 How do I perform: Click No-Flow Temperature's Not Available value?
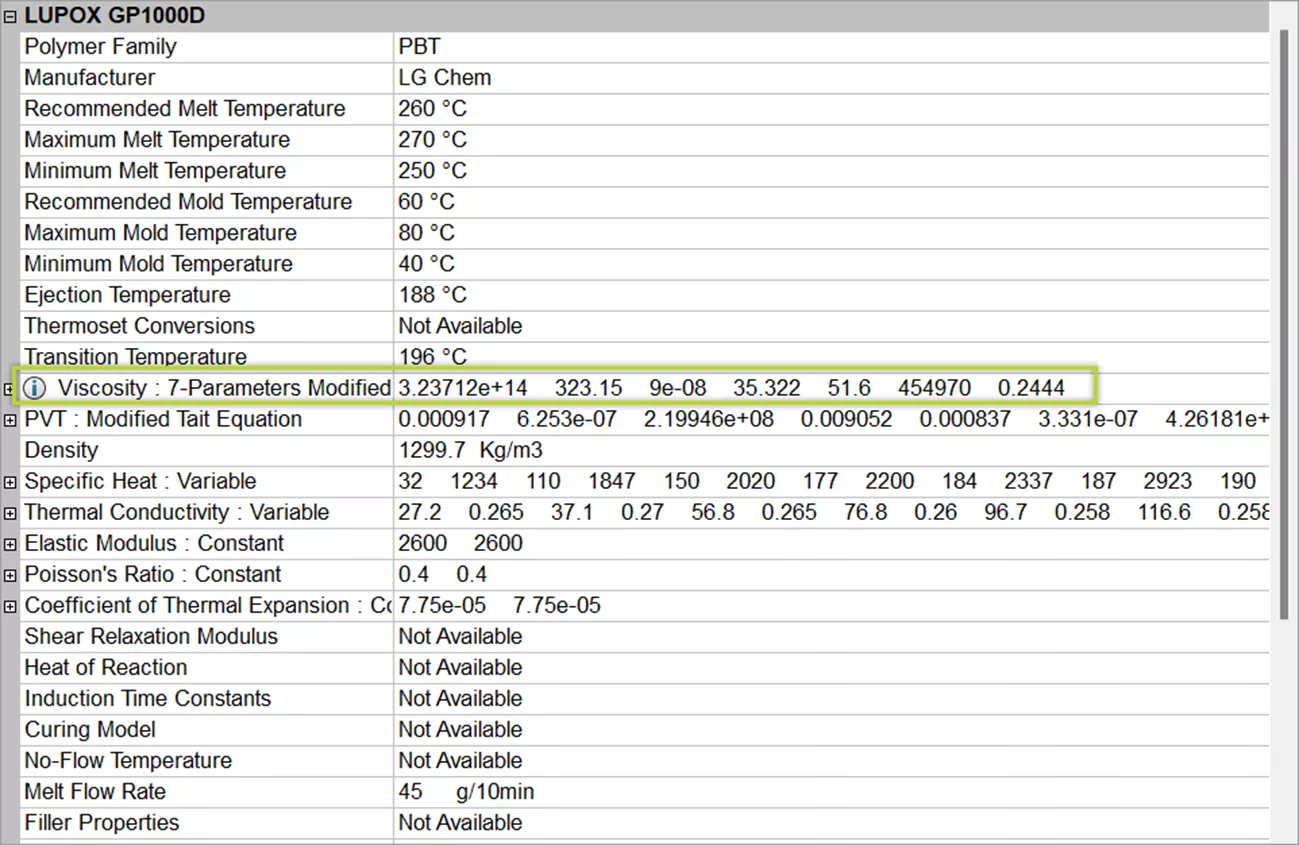[x=460, y=760]
